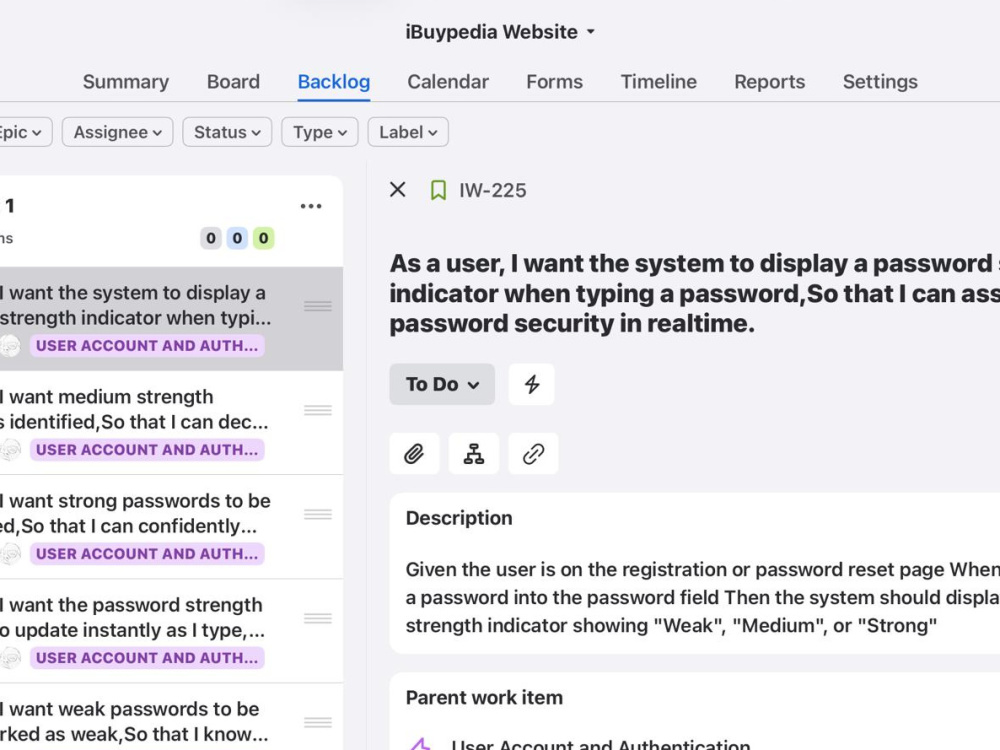Select the medium strength backlog item
The image size is (1000, 750).
pyautogui.click(x=171, y=423)
